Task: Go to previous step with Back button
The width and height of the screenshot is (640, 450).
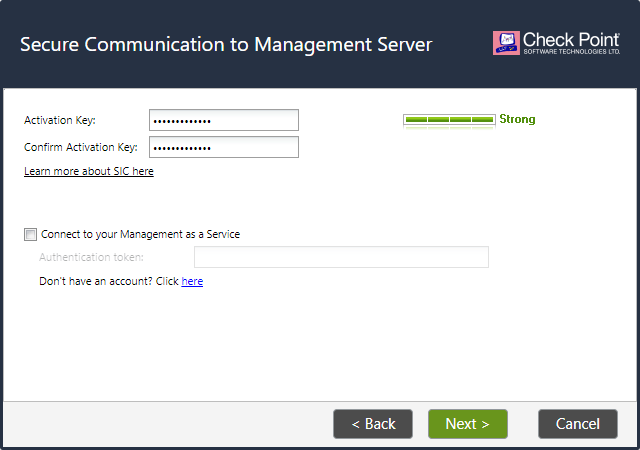Action: 373,424
